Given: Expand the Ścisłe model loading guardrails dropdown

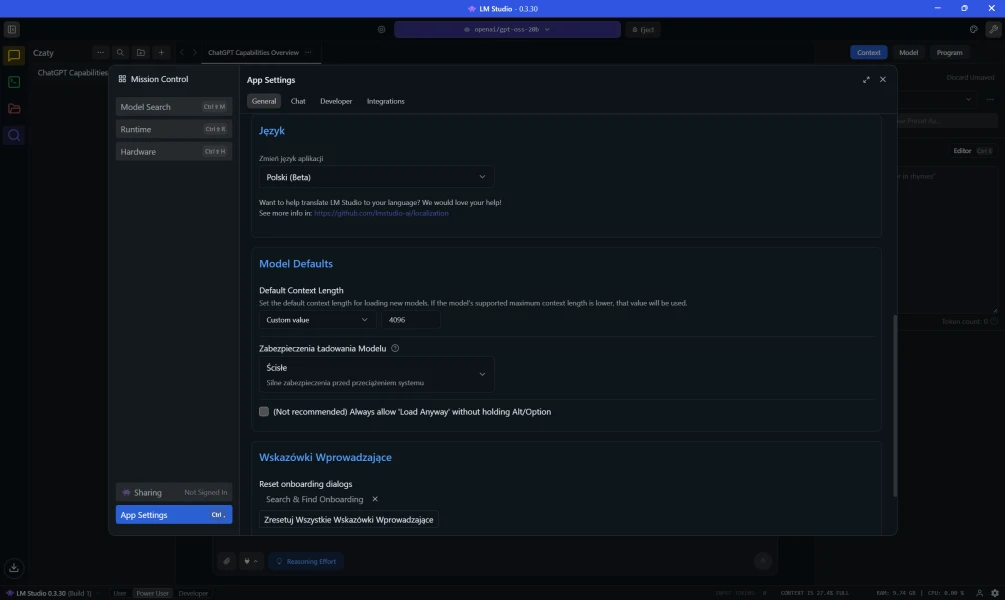Looking at the screenshot, I should [x=376, y=374].
